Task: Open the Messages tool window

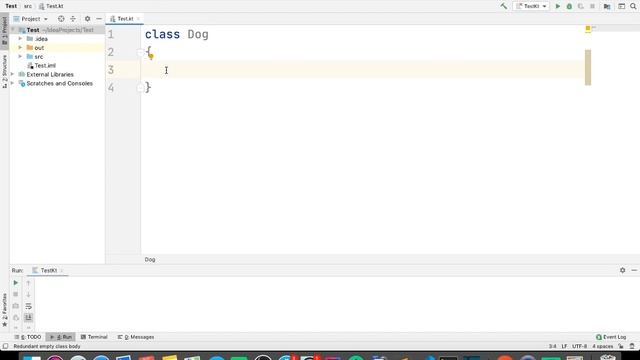Action: 136,337
